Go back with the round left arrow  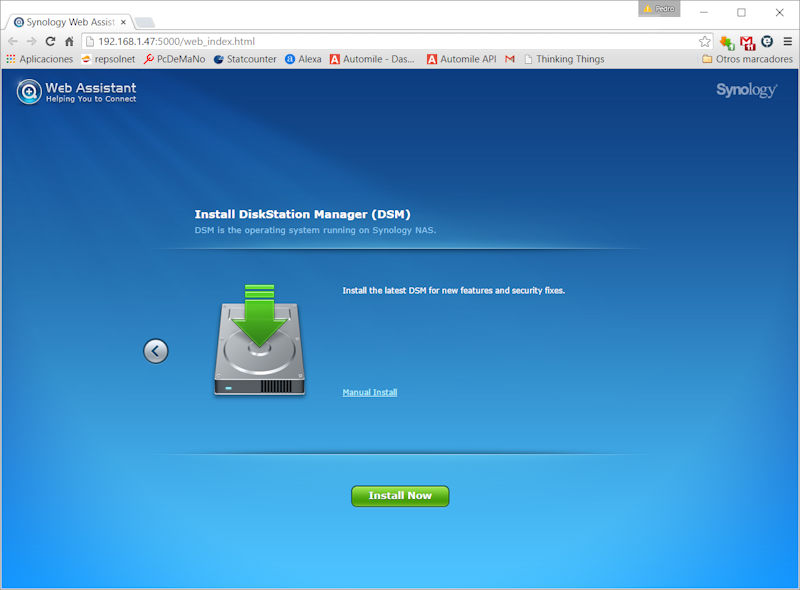tap(156, 351)
